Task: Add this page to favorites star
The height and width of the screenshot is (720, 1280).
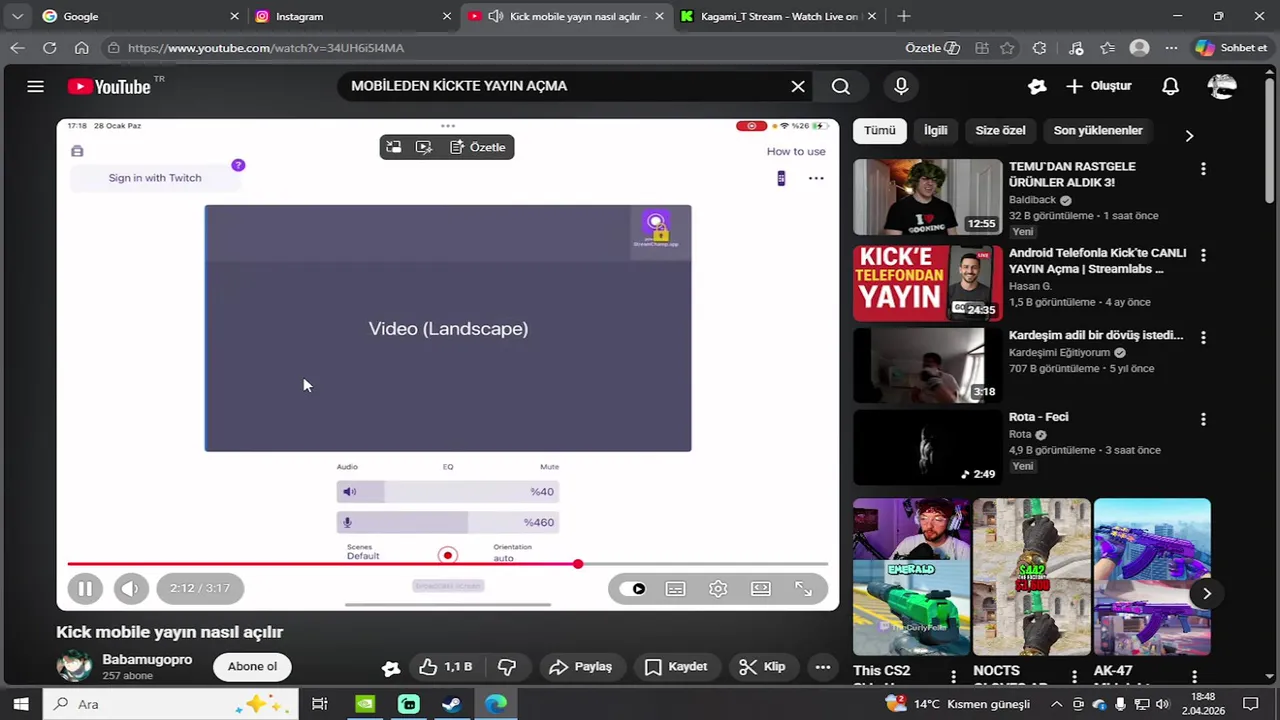Action: [1007, 48]
